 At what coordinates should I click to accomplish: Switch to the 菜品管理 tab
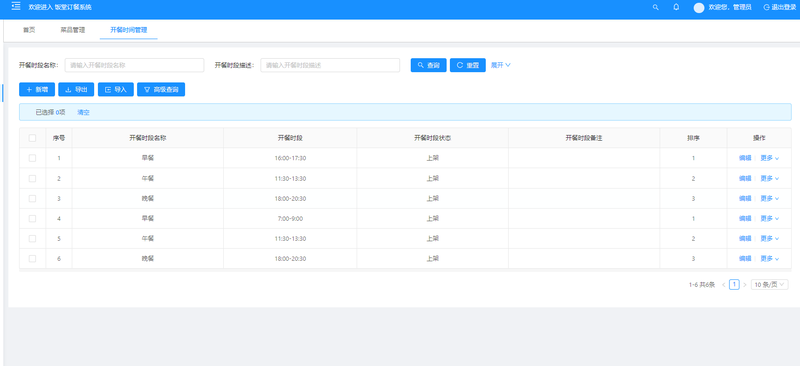[x=73, y=30]
